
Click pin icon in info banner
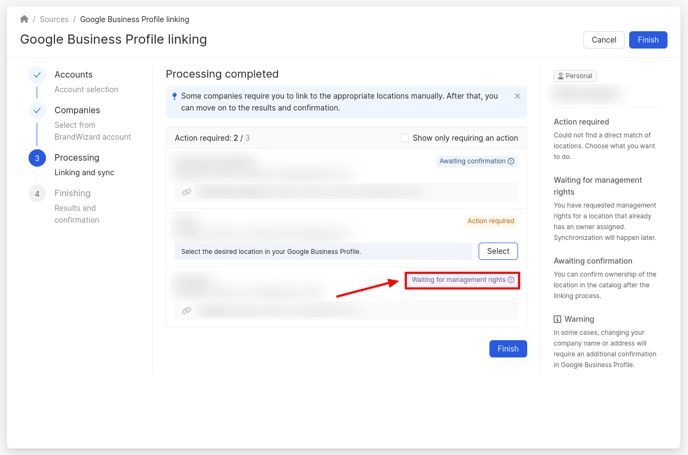174,96
